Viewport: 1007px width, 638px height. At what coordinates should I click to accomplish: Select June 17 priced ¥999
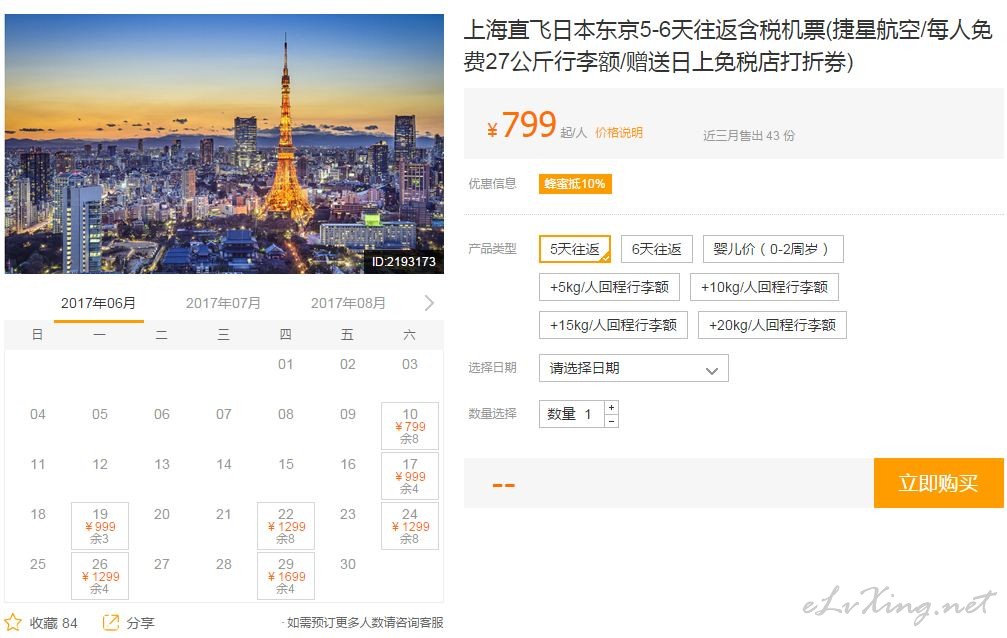tap(410, 476)
